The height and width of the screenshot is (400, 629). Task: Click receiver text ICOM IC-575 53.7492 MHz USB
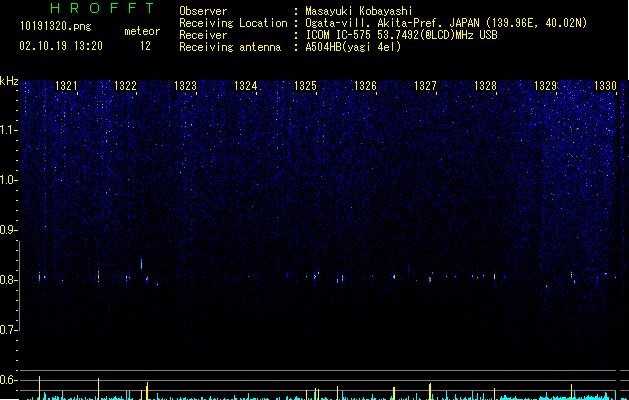(x=401, y=35)
